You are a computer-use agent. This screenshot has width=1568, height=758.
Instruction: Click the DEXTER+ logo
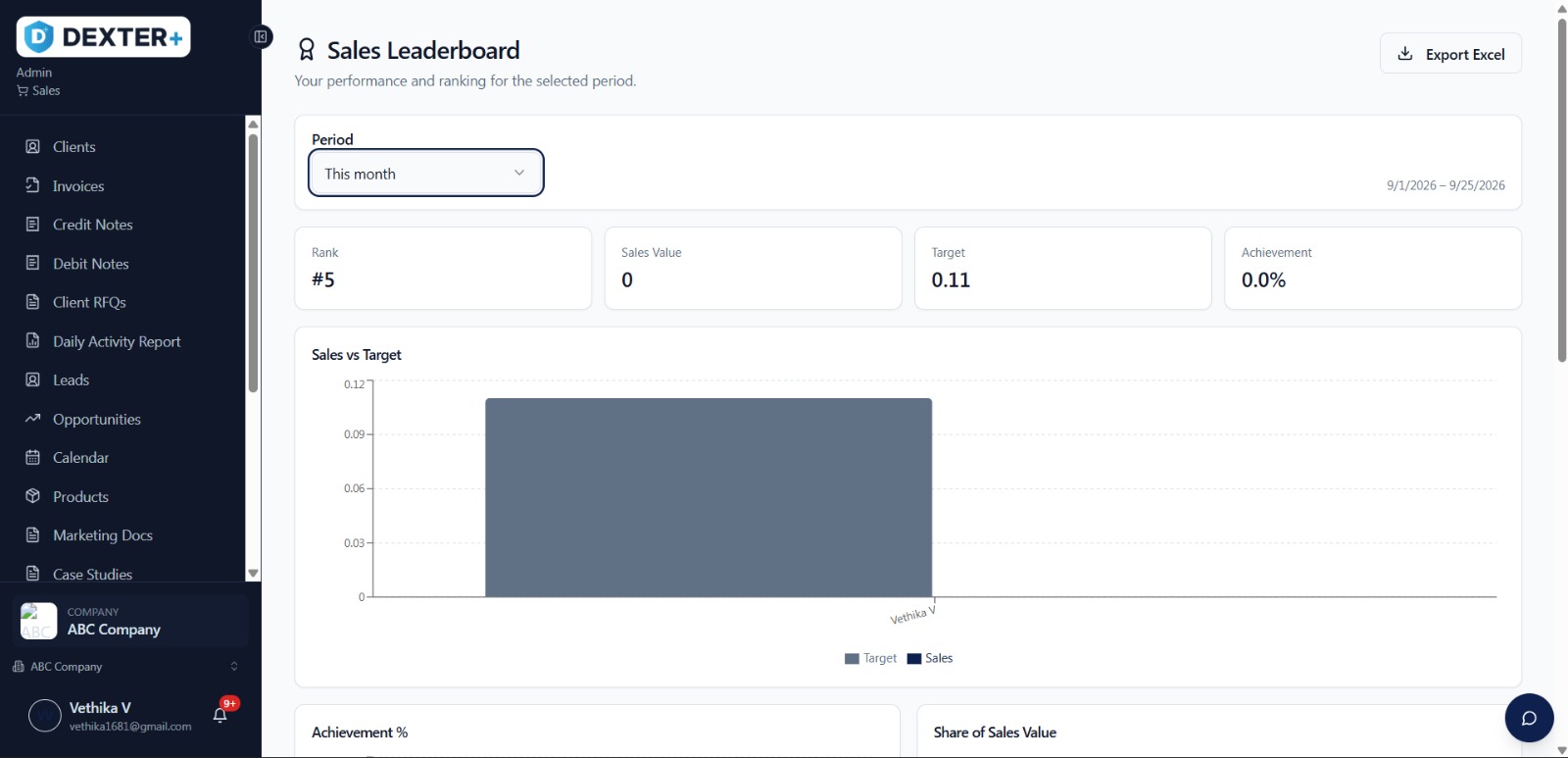click(103, 37)
